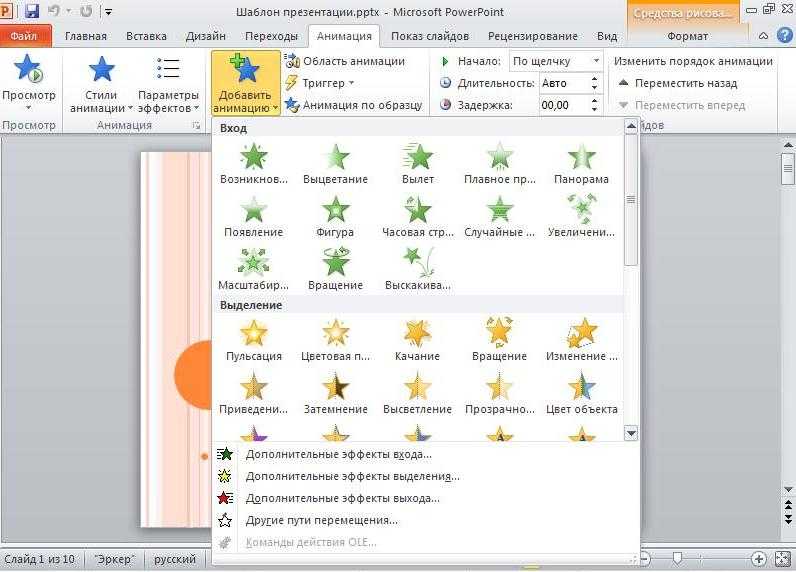Select the Пульсация emphasis effect
The image size is (796, 572).
point(253,340)
